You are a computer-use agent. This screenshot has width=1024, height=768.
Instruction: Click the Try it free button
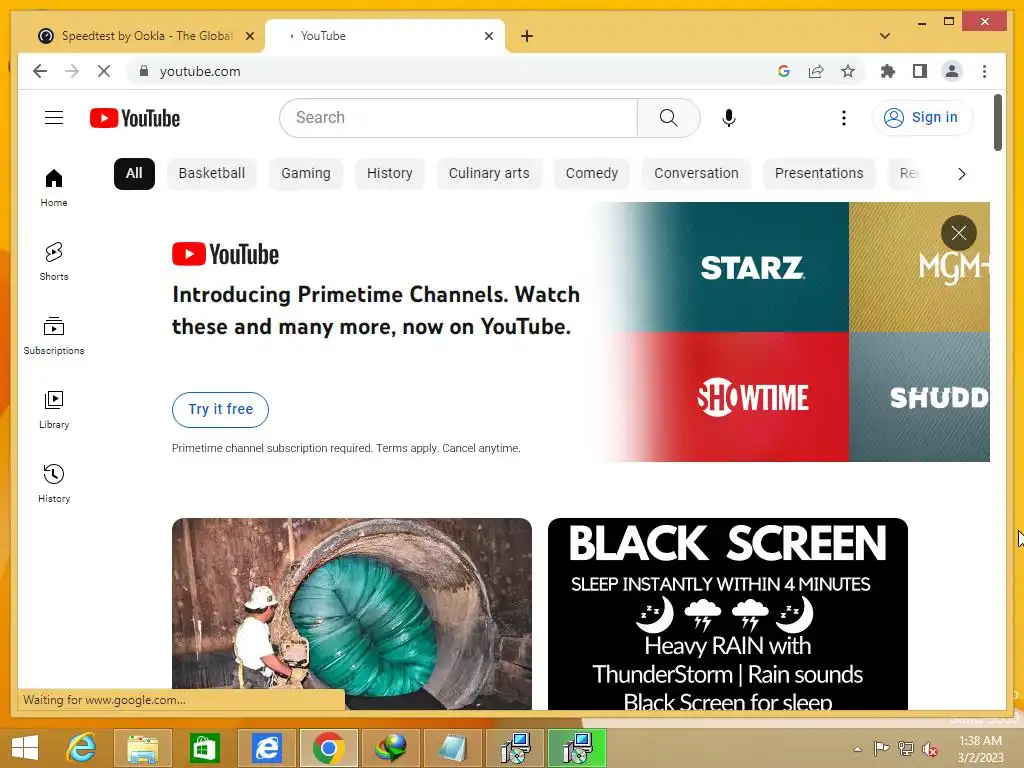coord(220,409)
